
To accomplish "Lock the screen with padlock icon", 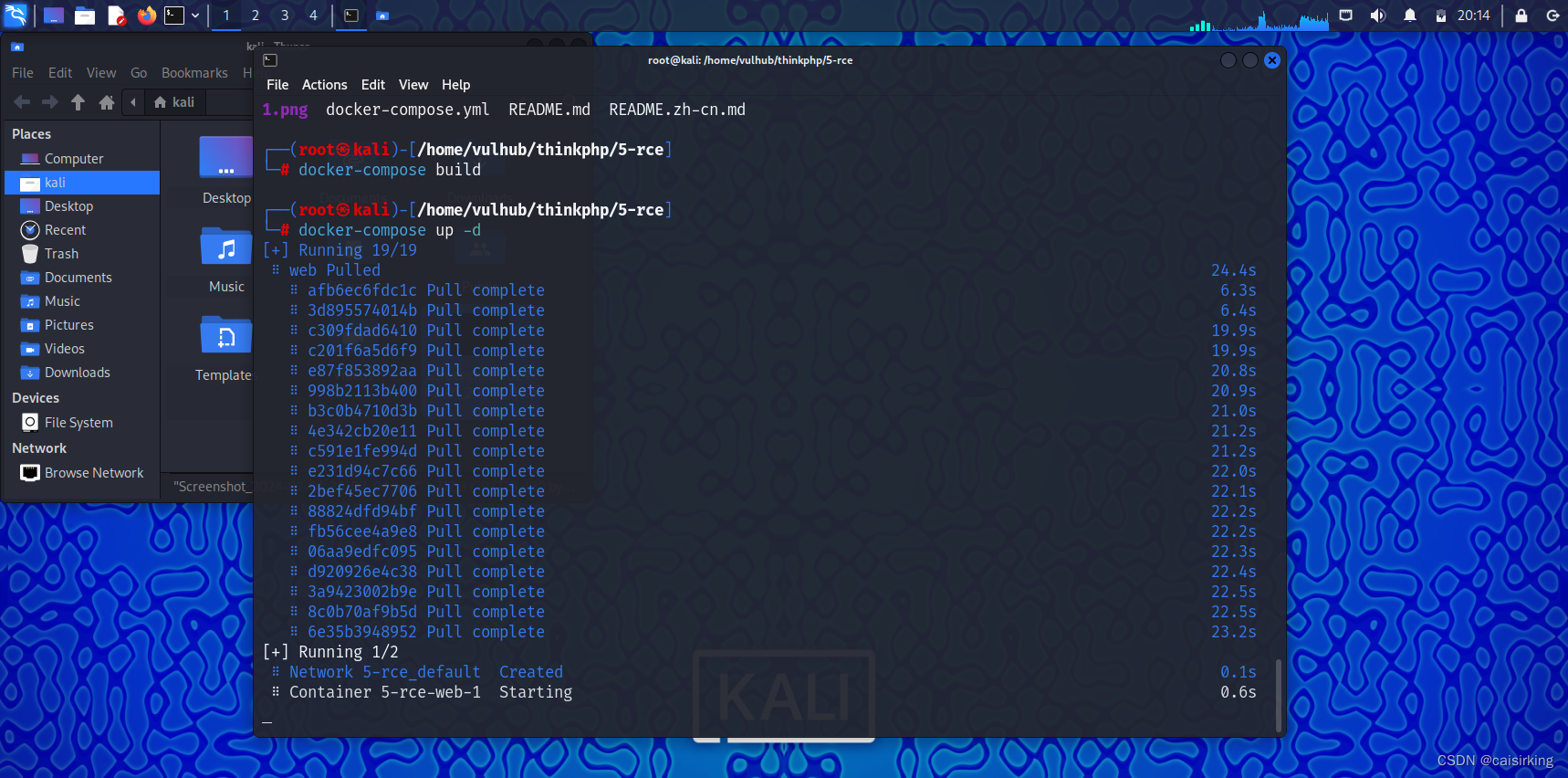I will point(1521,16).
